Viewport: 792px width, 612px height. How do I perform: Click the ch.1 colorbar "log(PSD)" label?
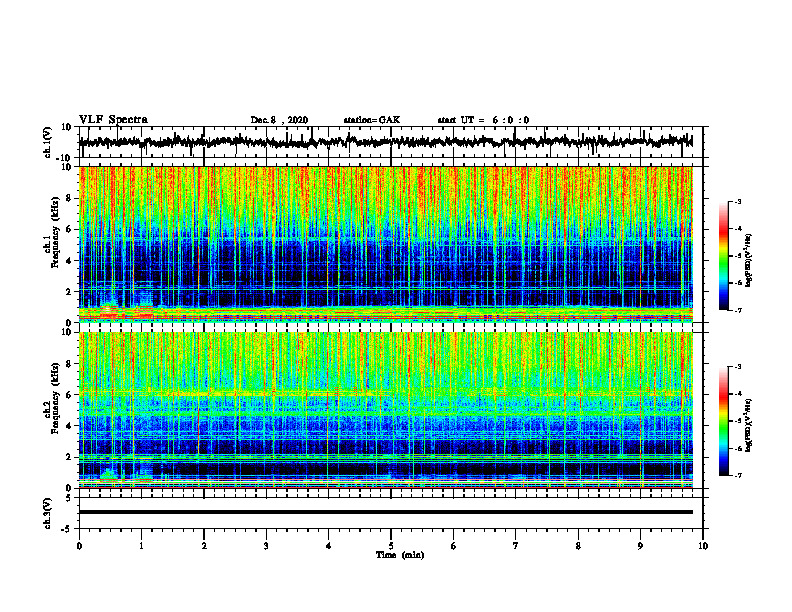pos(749,261)
